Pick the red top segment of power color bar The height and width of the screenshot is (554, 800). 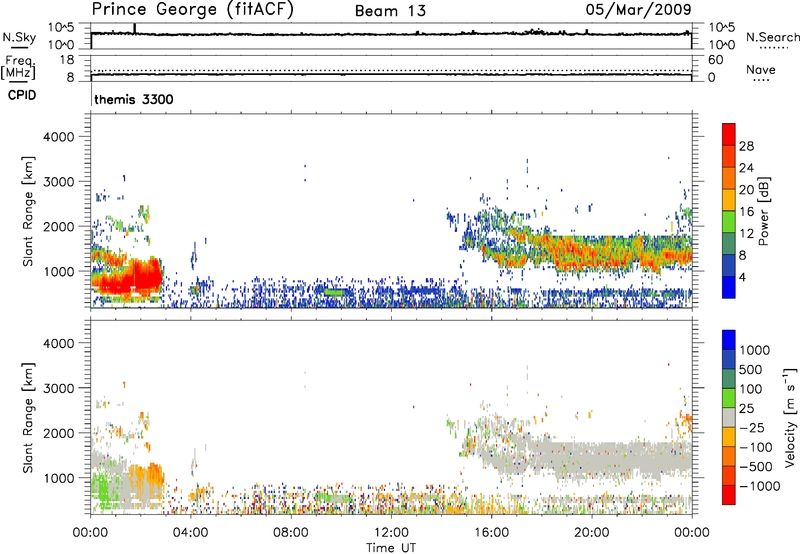pos(729,134)
